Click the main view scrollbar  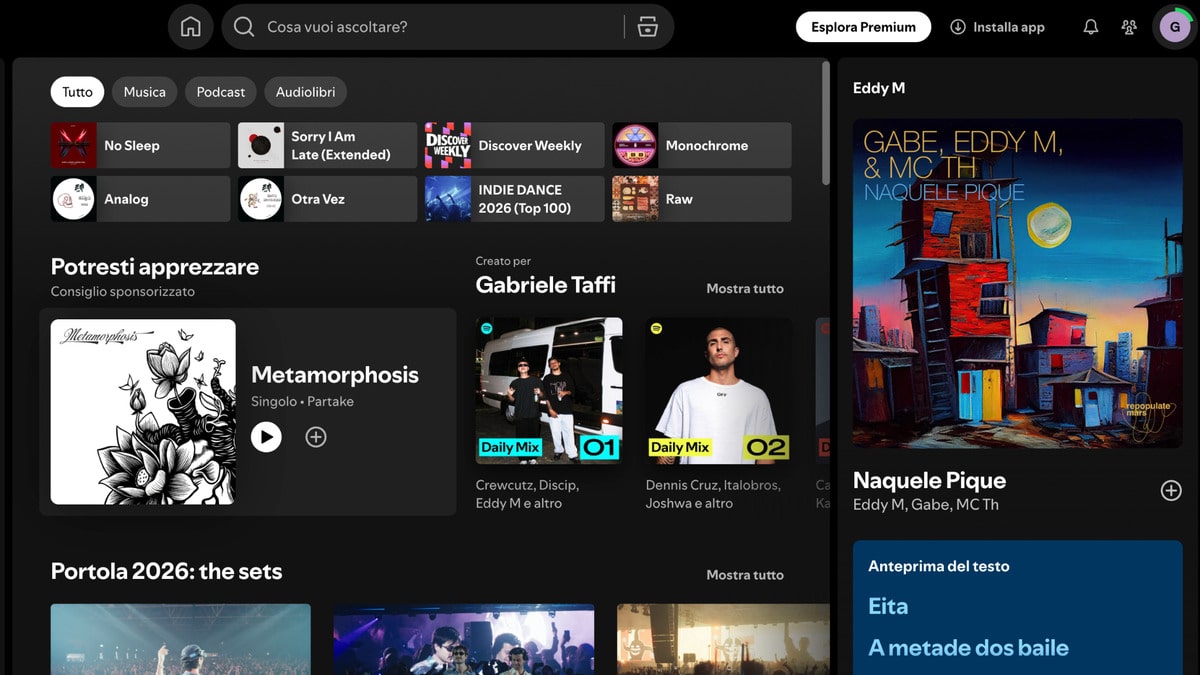(x=825, y=123)
